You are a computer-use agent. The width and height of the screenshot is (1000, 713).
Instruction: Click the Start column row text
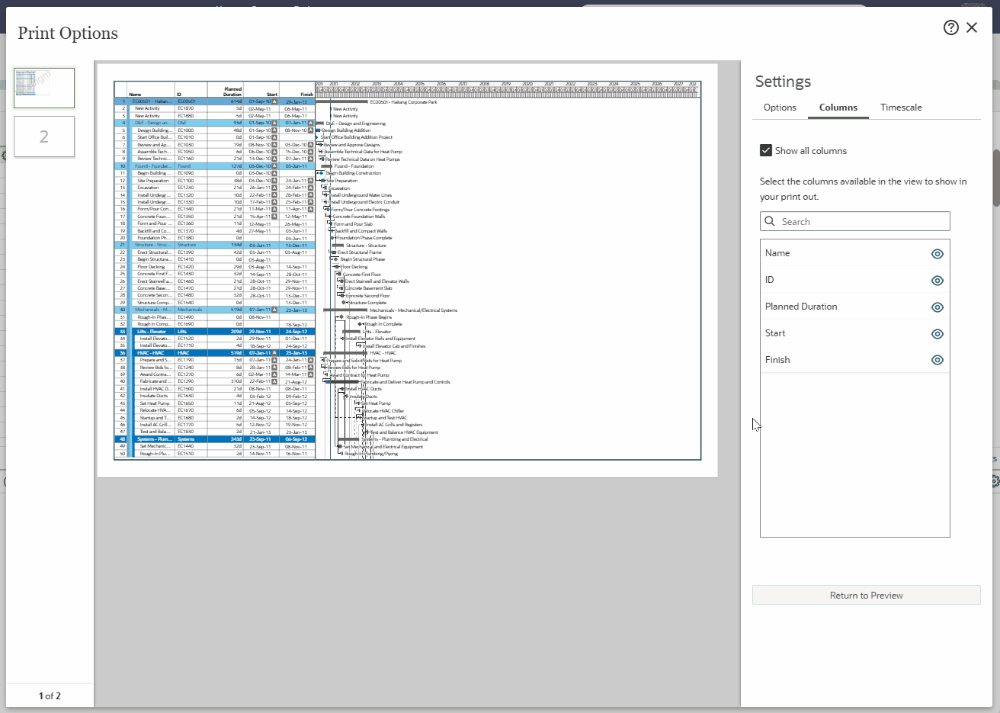[x=775, y=334]
